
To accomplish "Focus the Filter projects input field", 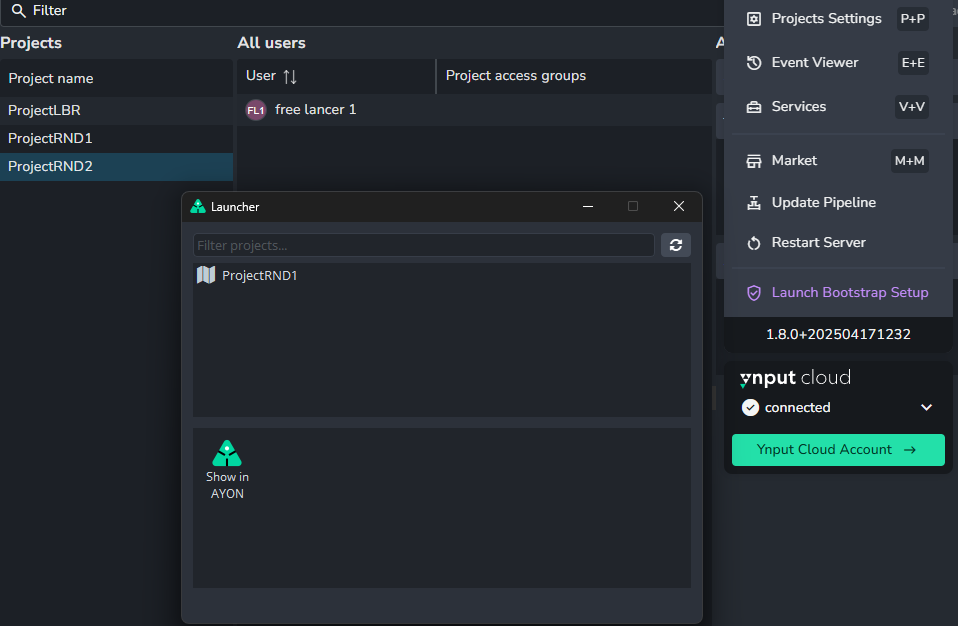I will [x=423, y=245].
